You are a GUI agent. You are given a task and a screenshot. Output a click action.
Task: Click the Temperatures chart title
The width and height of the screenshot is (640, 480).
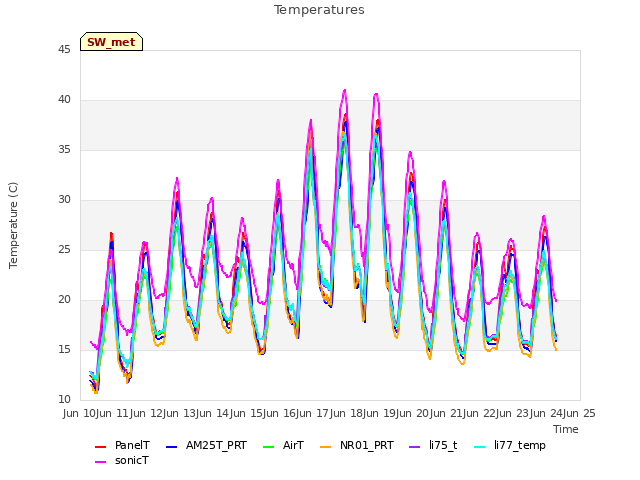coord(319,10)
